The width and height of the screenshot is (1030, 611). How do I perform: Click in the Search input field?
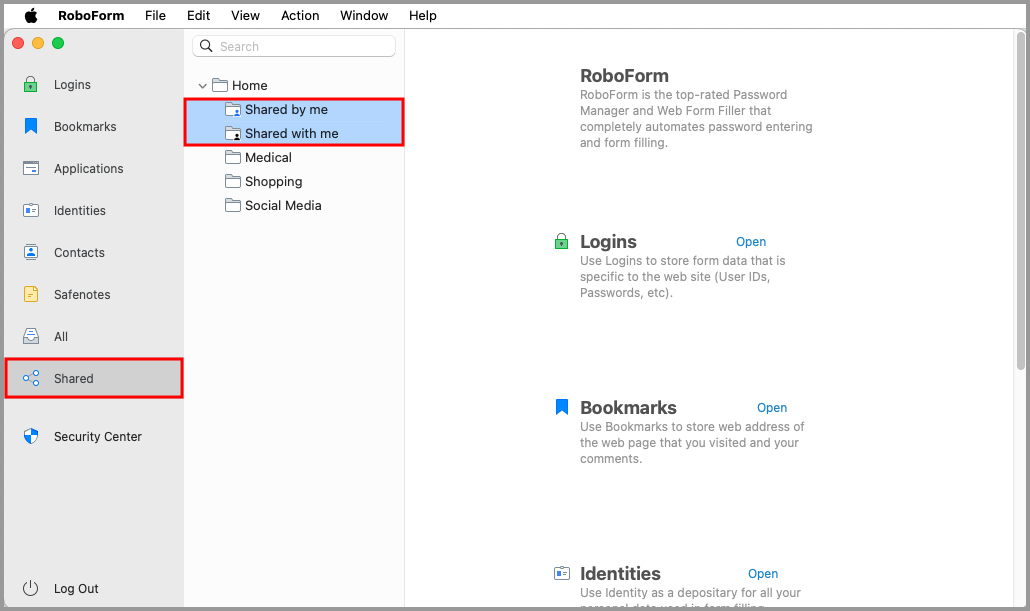(294, 46)
